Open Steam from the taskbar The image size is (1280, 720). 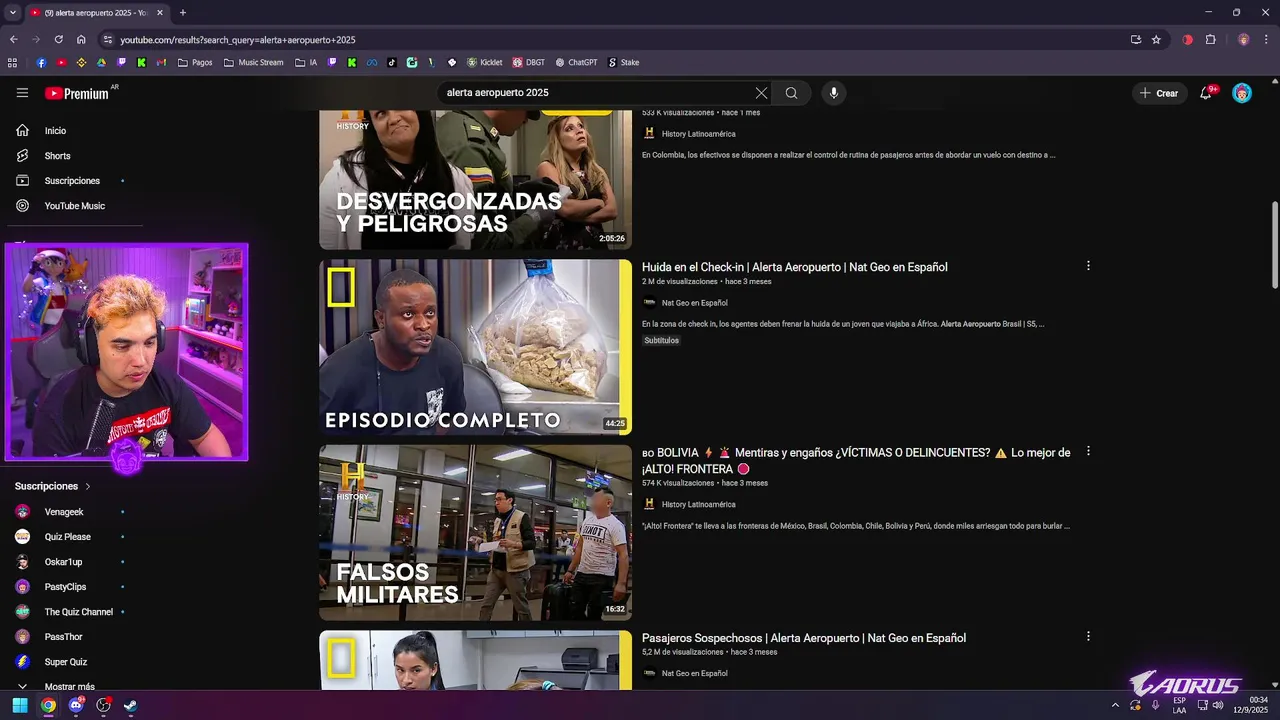131,705
